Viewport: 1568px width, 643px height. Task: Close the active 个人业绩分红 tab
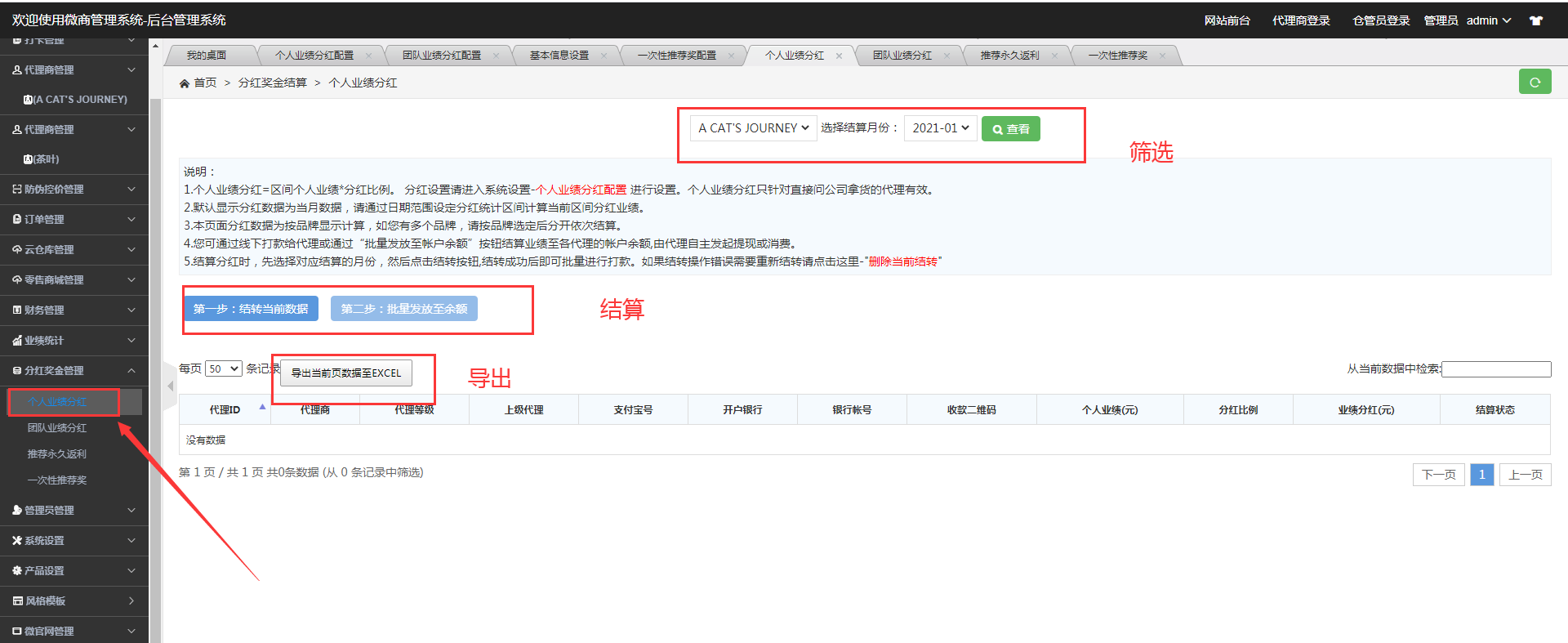839,56
